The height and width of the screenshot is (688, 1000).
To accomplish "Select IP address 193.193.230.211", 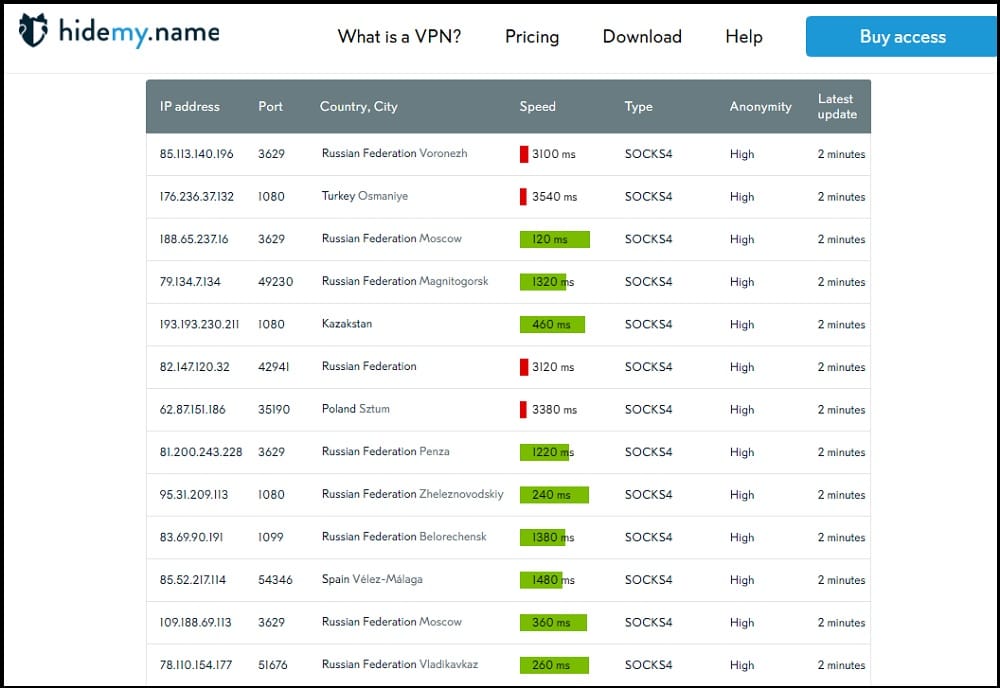I will (199, 324).
